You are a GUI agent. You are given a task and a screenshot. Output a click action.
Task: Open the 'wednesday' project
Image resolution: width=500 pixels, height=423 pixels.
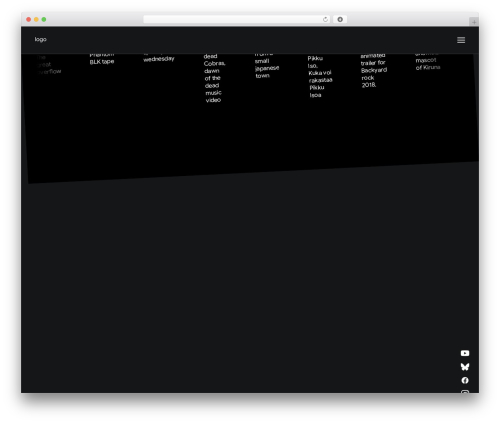pyautogui.click(x=159, y=58)
